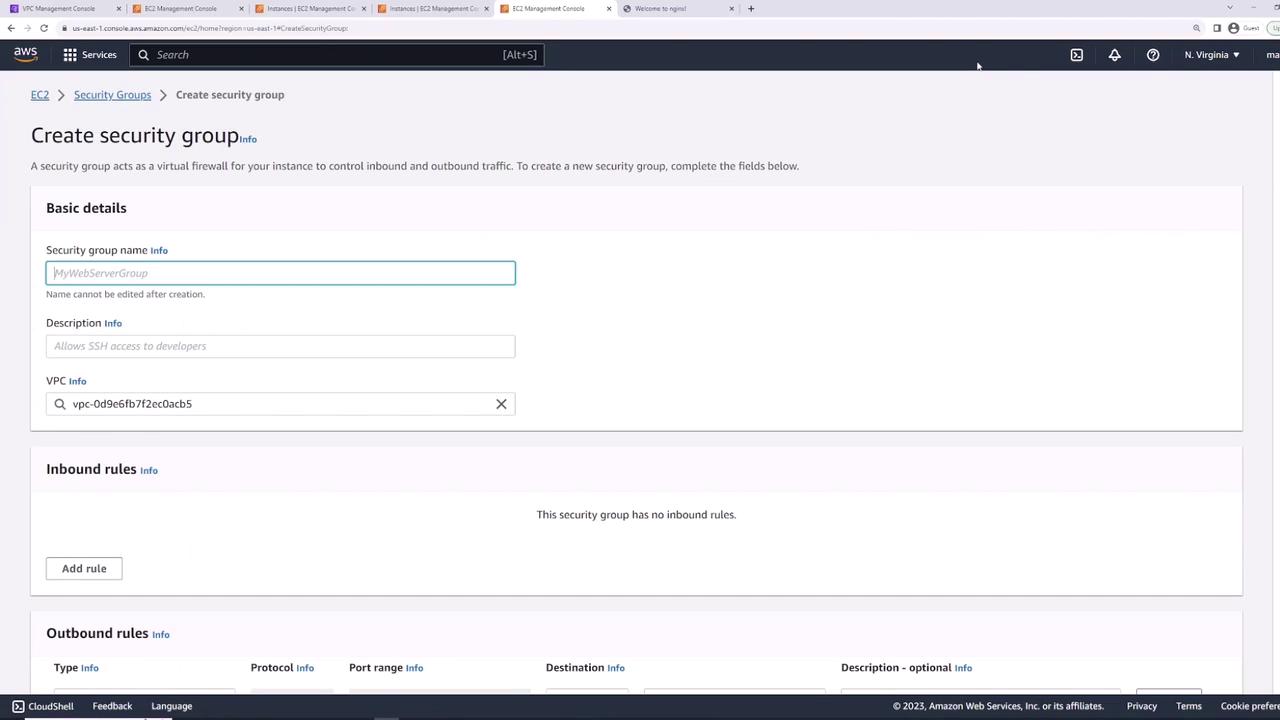1280x720 pixels.
Task: Click the browser address bar URL
Action: 210,28
